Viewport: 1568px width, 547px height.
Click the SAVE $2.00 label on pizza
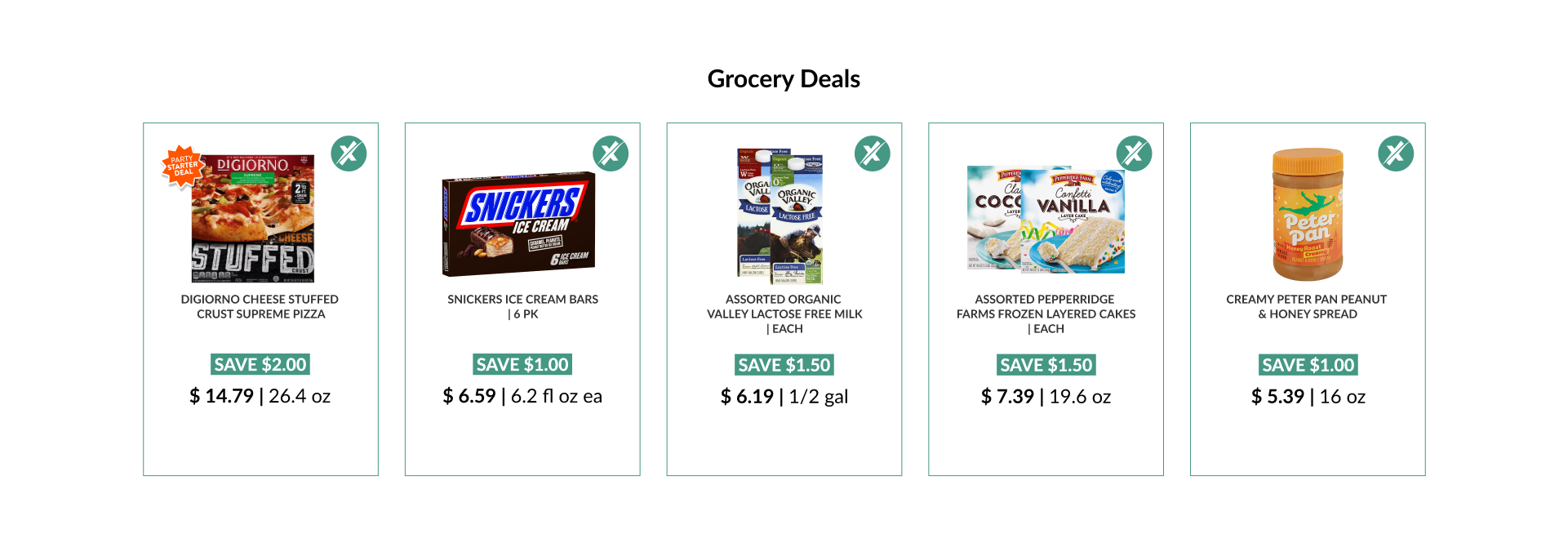tap(260, 365)
